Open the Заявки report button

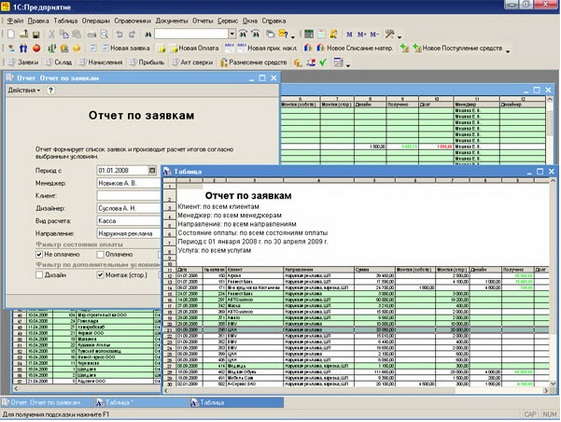pyautogui.click(x=23, y=62)
